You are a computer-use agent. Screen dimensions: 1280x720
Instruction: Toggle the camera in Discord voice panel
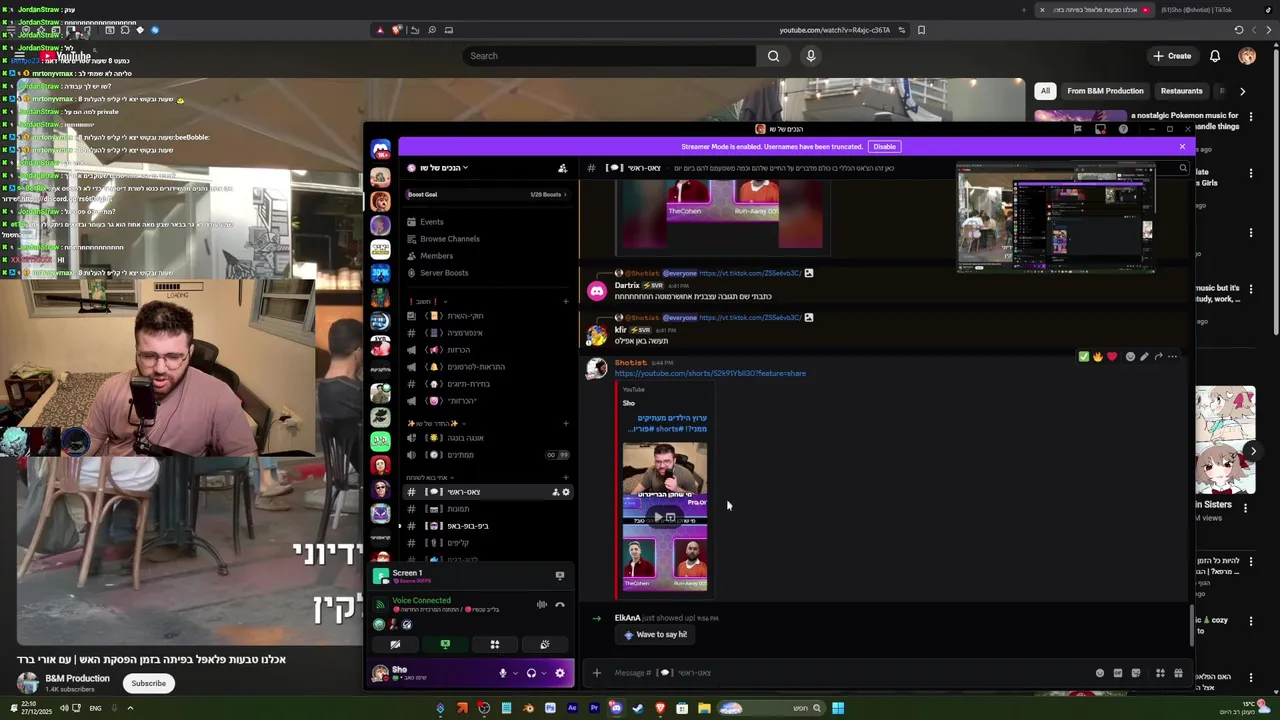[395, 645]
